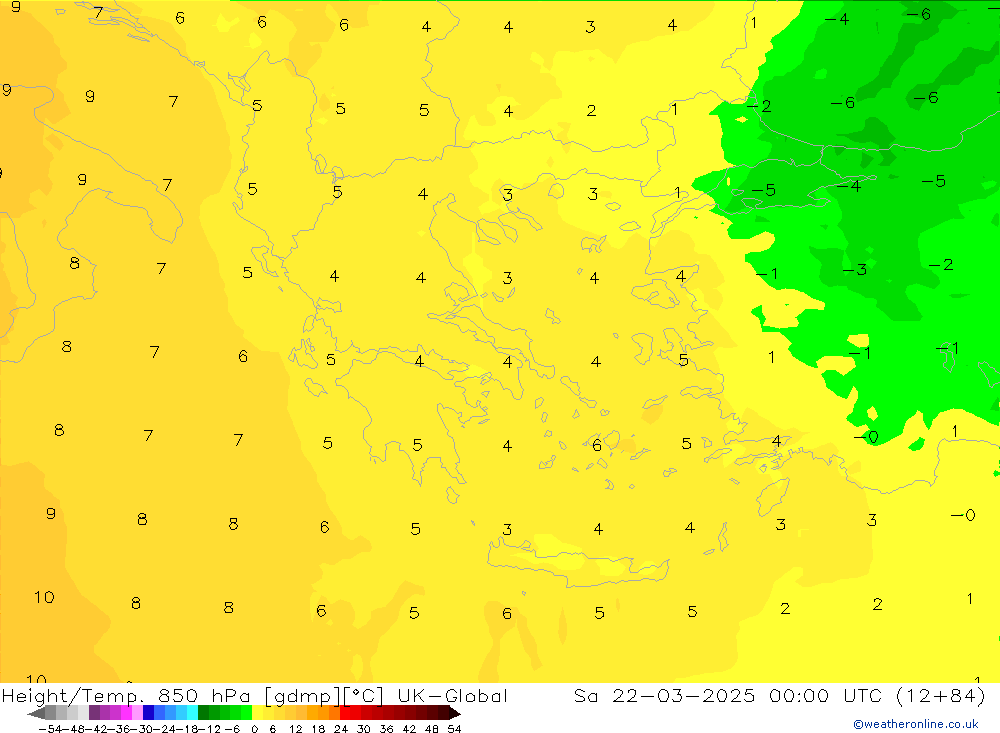Image resolution: width=1000 pixels, height=733 pixels.
Task: Click the 'Sa 22-03-2025' date text
Action: (x=665, y=695)
